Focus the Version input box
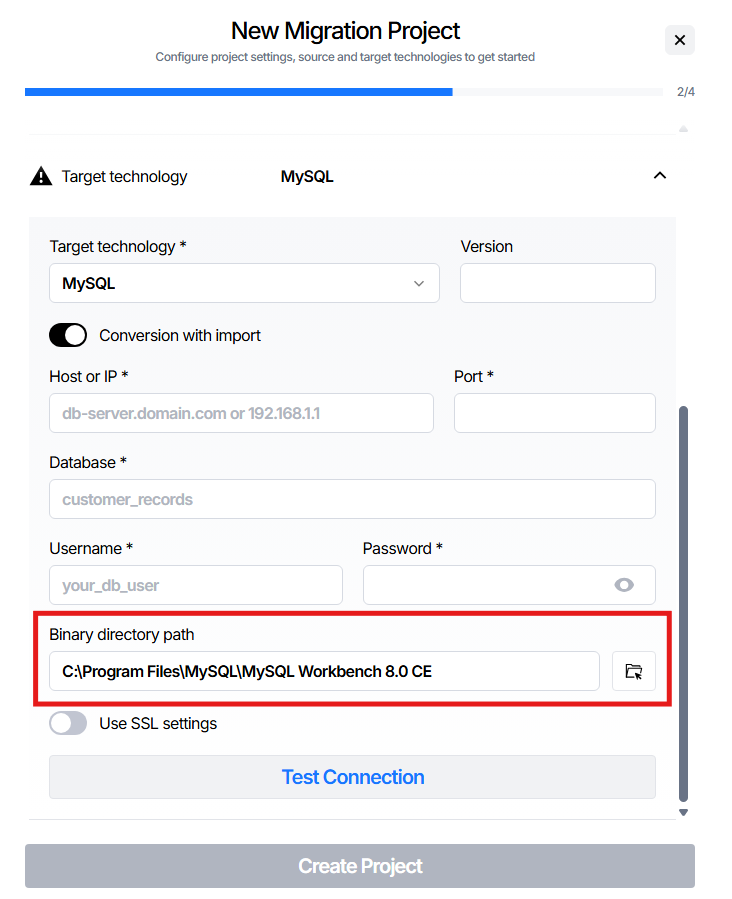The image size is (732, 899). click(x=557, y=283)
